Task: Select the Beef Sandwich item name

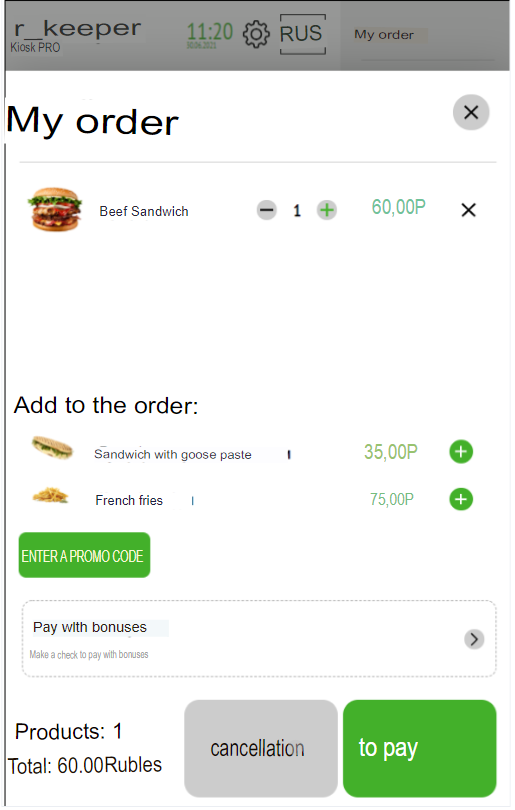Action: pyautogui.click(x=144, y=211)
